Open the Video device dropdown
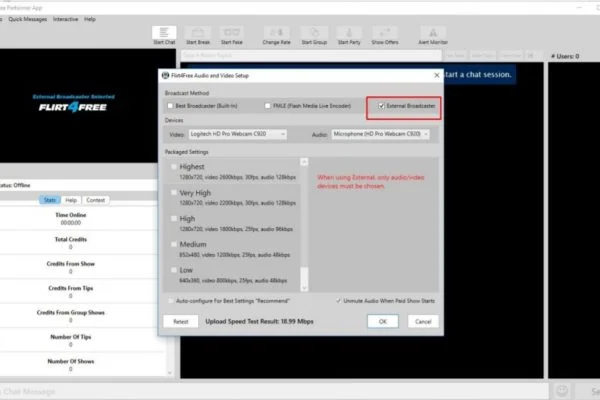Viewport: 600px width, 400px height. pyautogui.click(x=237, y=134)
